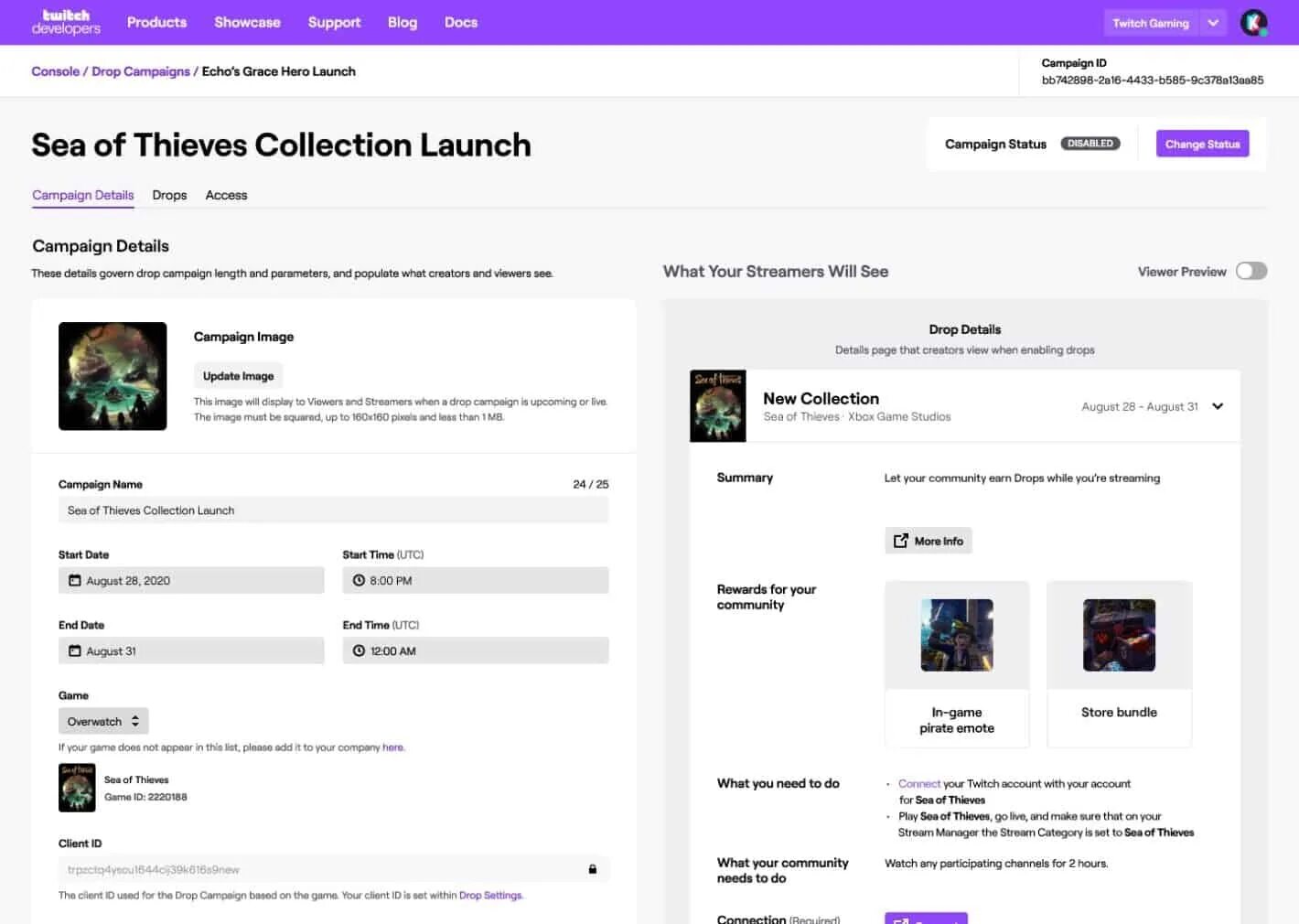Open the Twitch Gaming organization dropdown arrow

pyautogui.click(x=1213, y=23)
